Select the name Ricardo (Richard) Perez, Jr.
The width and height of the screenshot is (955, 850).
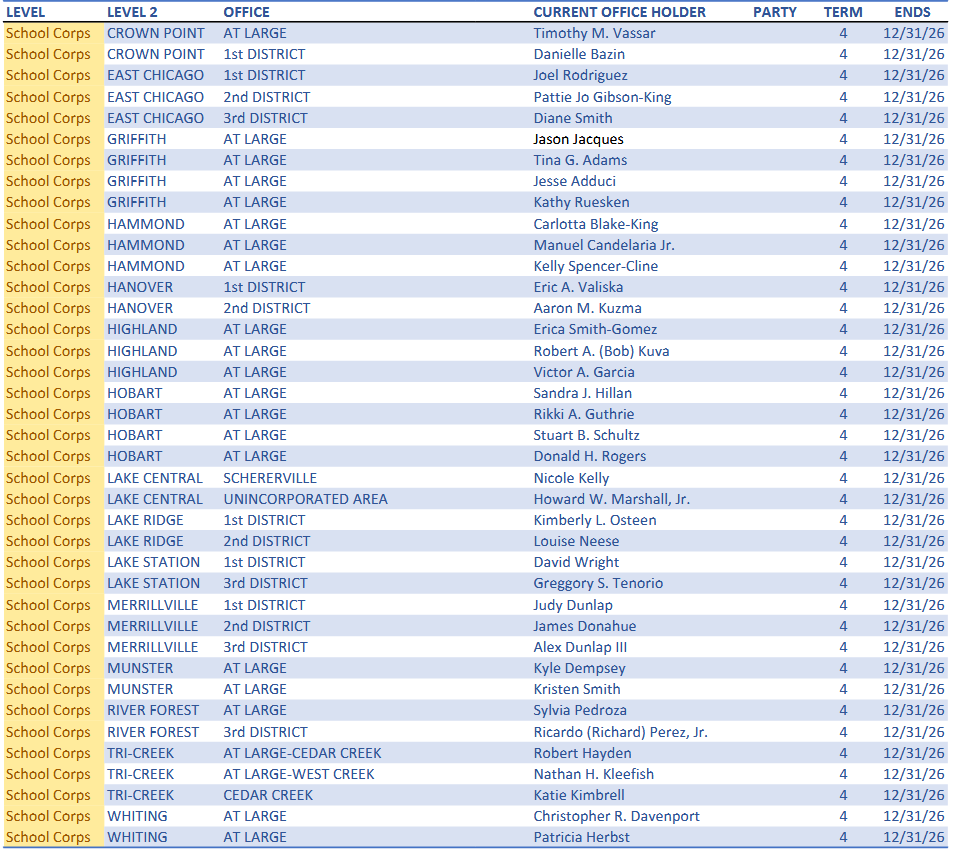coord(621,732)
